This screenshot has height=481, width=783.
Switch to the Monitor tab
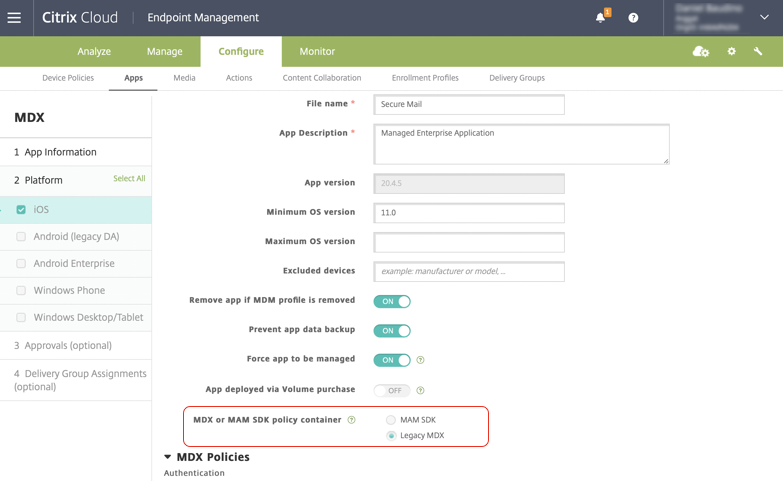point(317,51)
